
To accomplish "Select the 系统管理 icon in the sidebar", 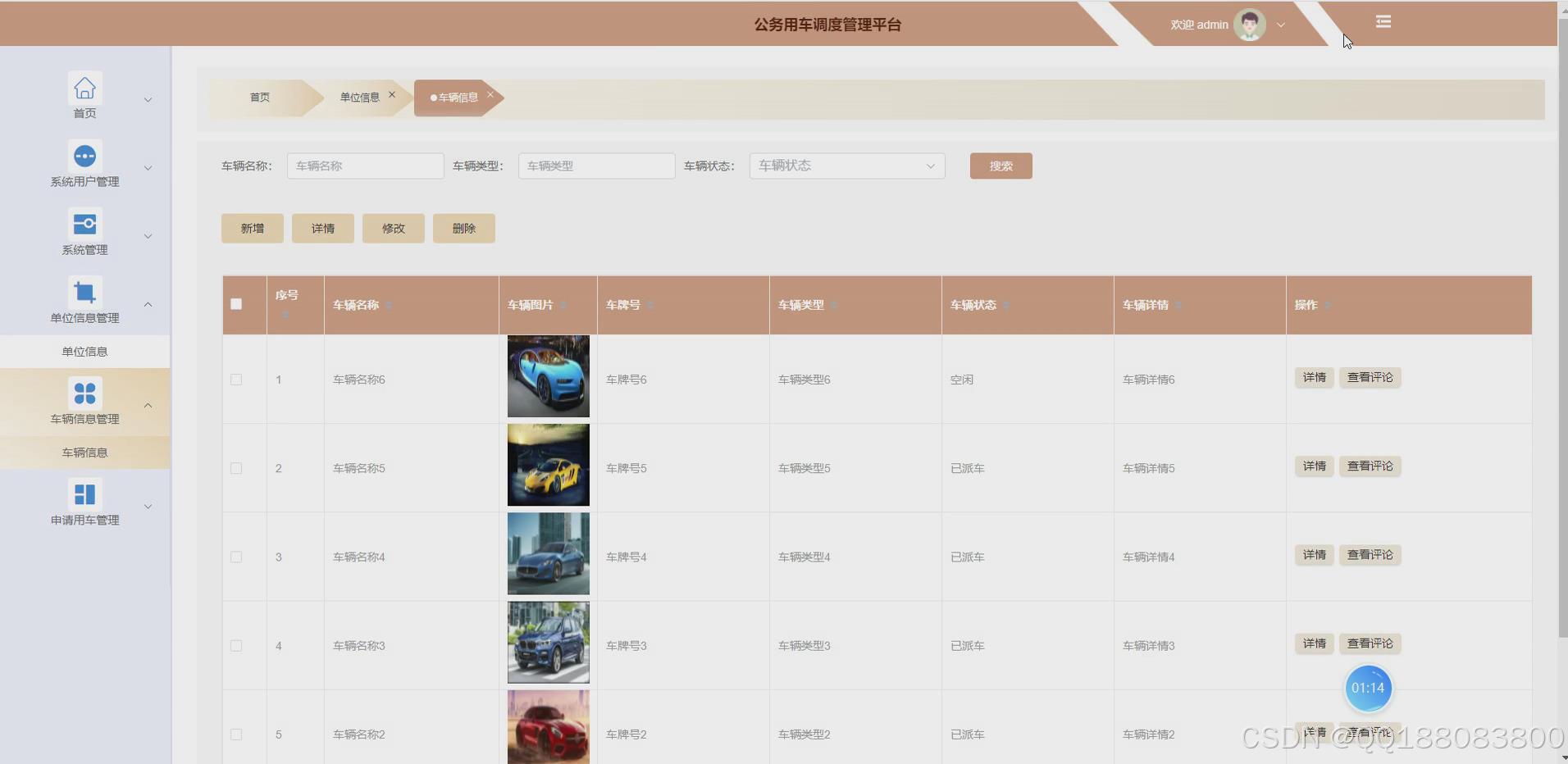I will tap(84, 223).
